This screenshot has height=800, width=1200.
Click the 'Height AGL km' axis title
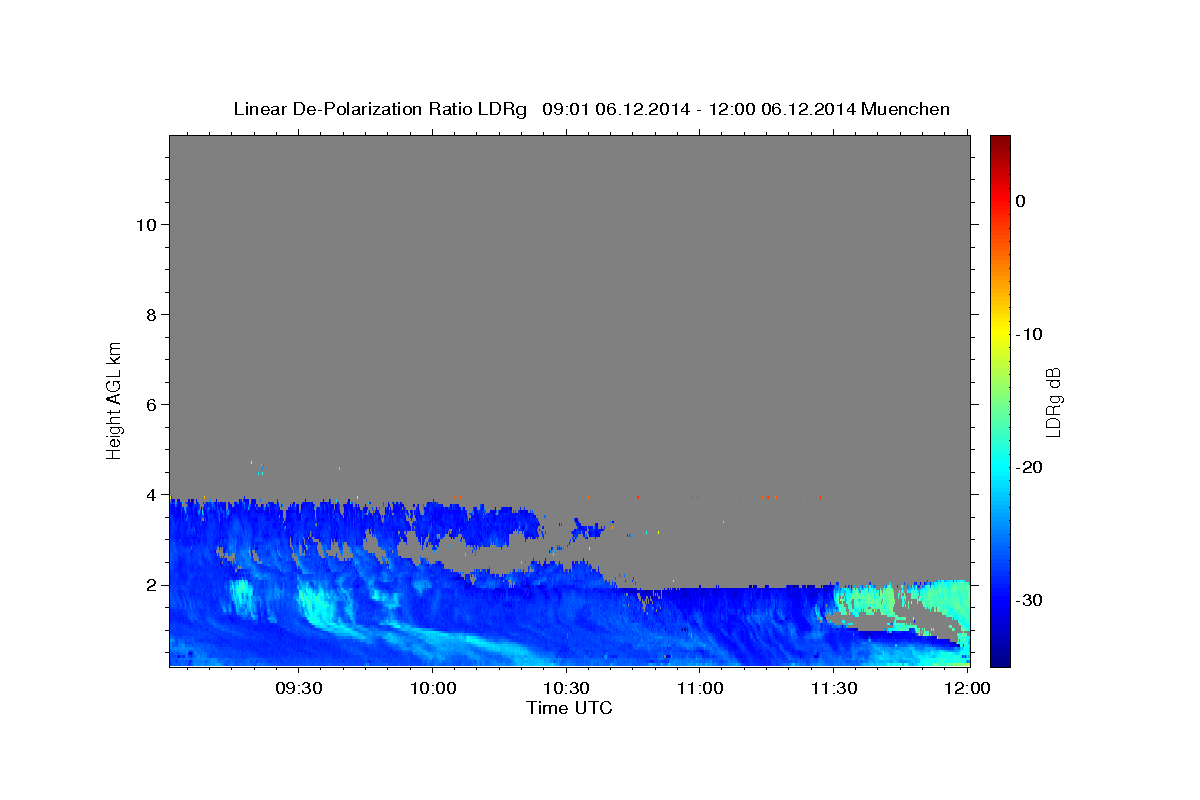point(114,399)
